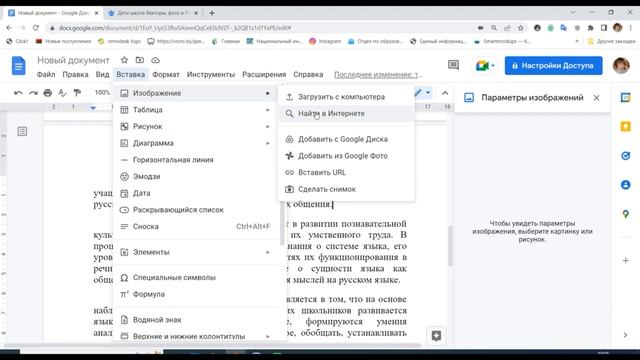Click the cloud save status icon
This screenshot has width=640, height=360.
(x=156, y=60)
